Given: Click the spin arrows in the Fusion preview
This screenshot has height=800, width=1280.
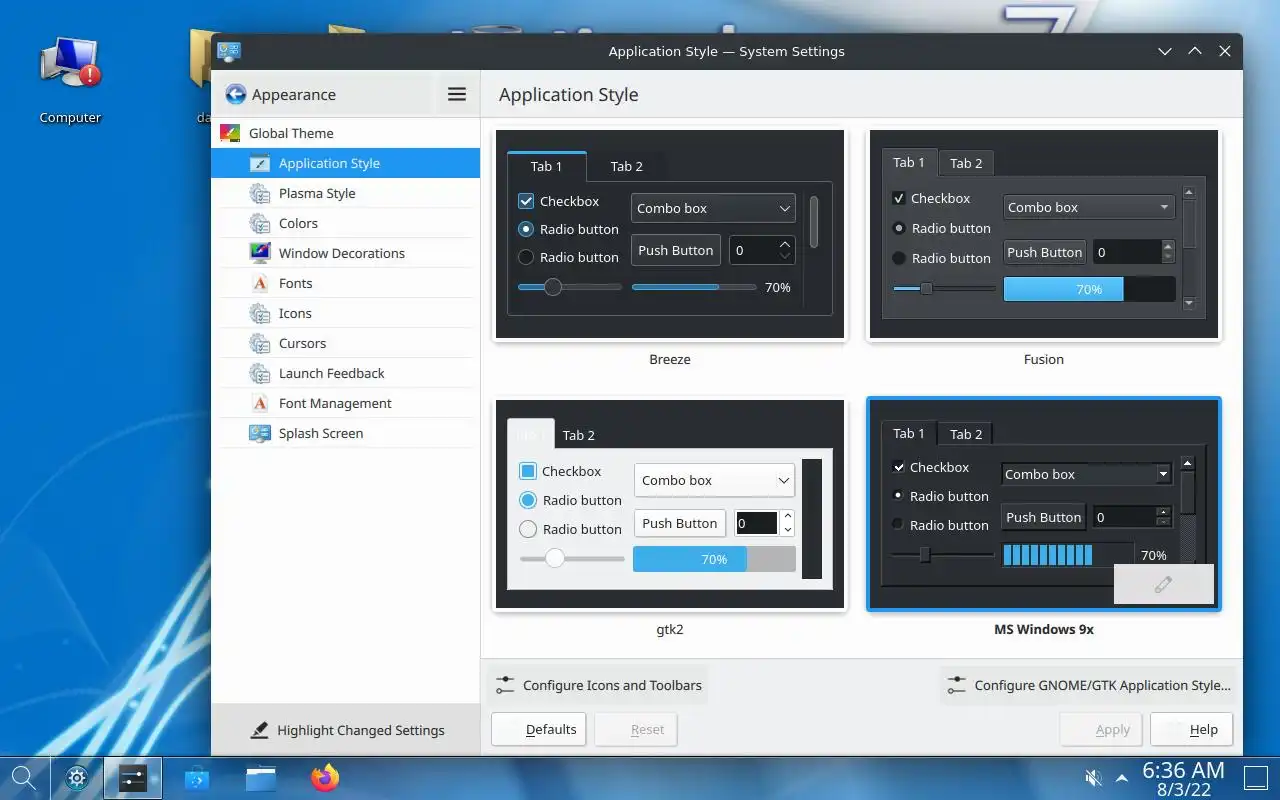Looking at the screenshot, I should click(1167, 252).
